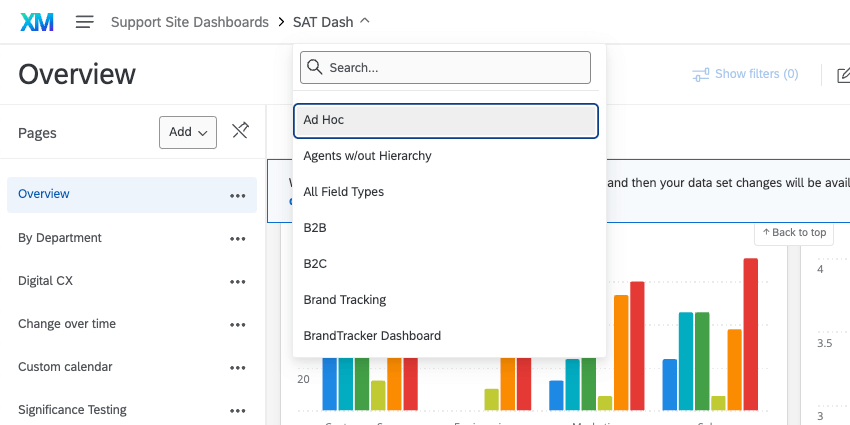Expand the Add pages dropdown
The image size is (850, 425).
[x=188, y=132]
